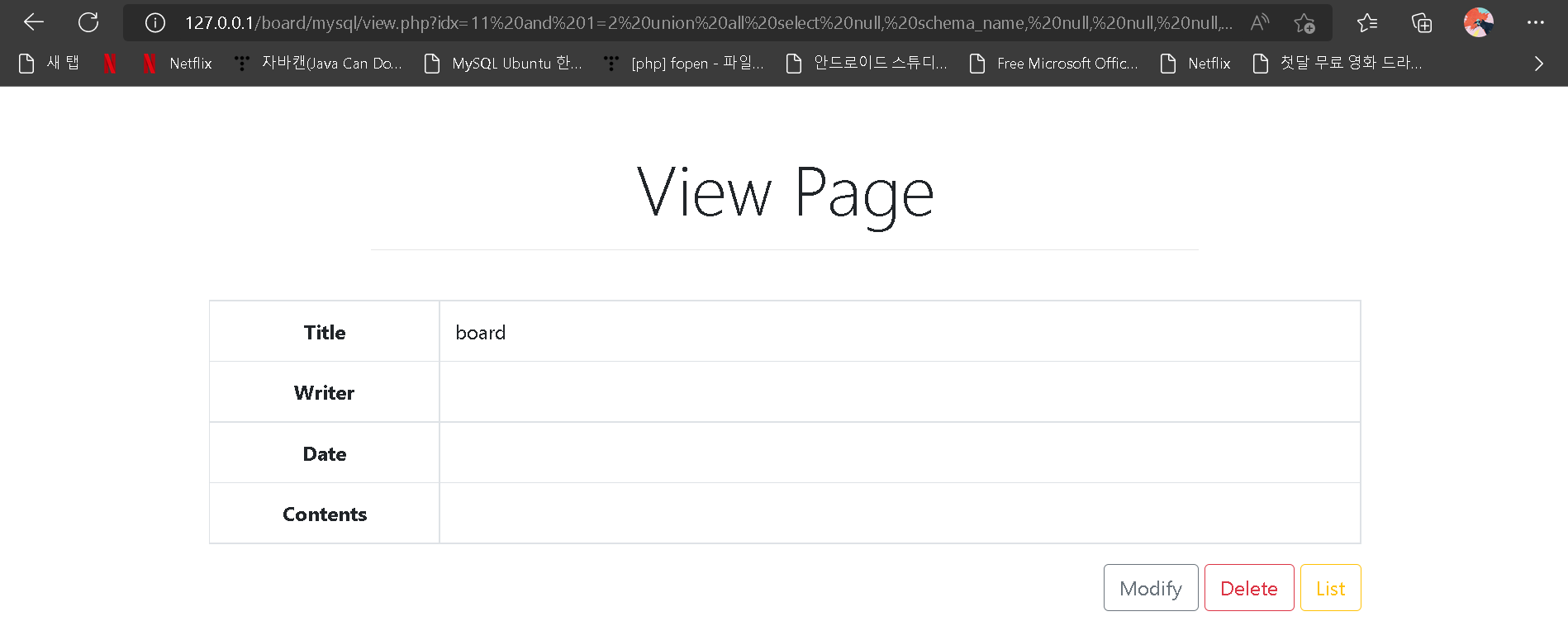Show more bookmarks with the overflow chevron
The image size is (1568, 640).
[x=1538, y=64]
